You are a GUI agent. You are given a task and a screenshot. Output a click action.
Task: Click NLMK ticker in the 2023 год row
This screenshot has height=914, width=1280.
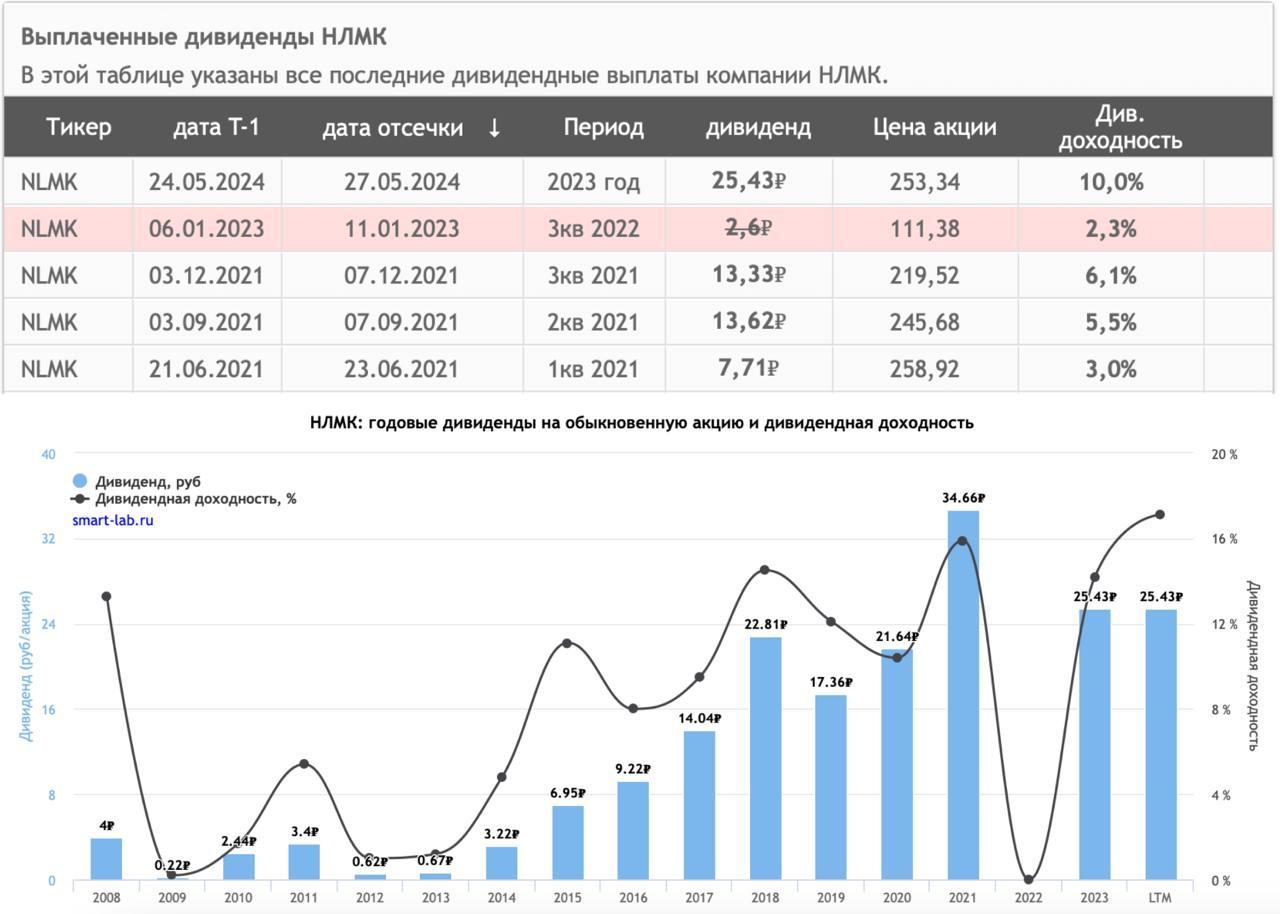(49, 182)
